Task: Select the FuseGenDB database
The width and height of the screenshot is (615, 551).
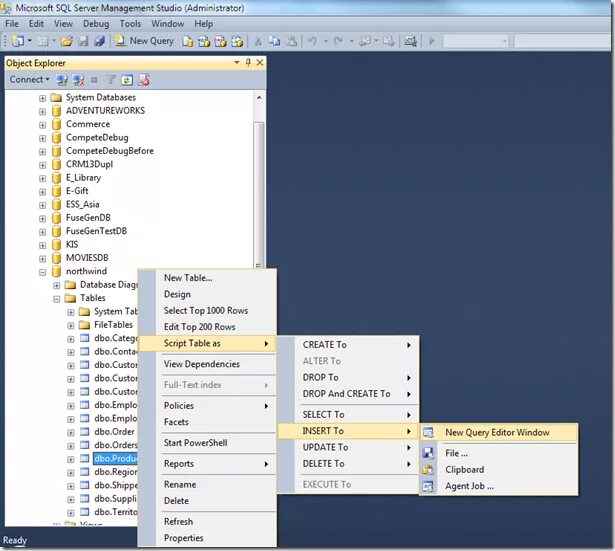Action: (88, 218)
